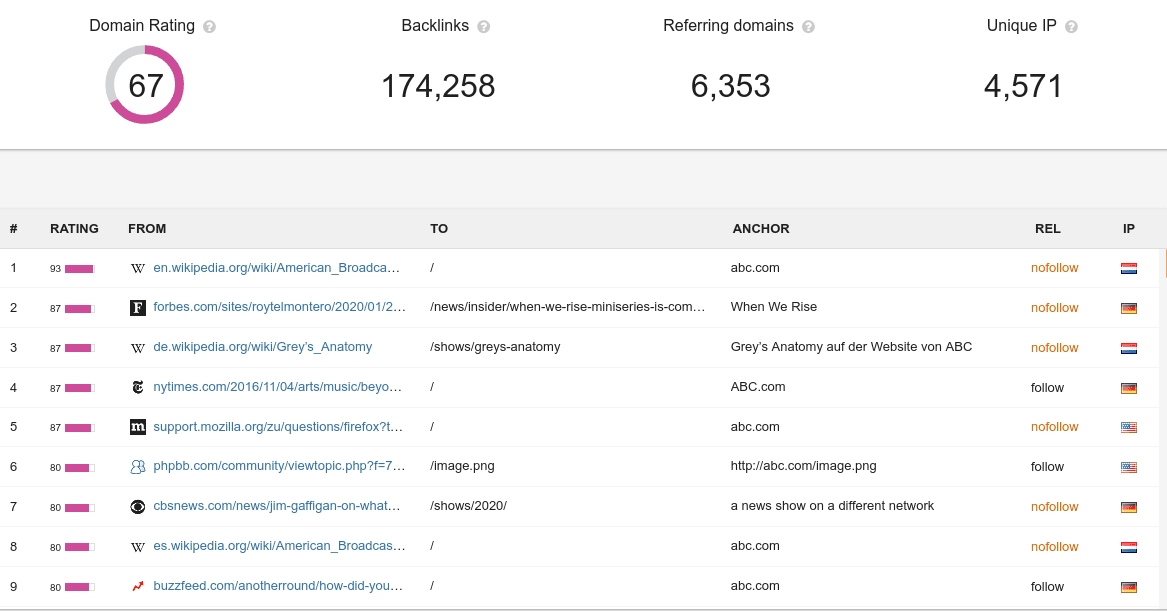Sort by the REL column header
Image resolution: width=1167 pixels, height=611 pixels.
pos(1047,228)
